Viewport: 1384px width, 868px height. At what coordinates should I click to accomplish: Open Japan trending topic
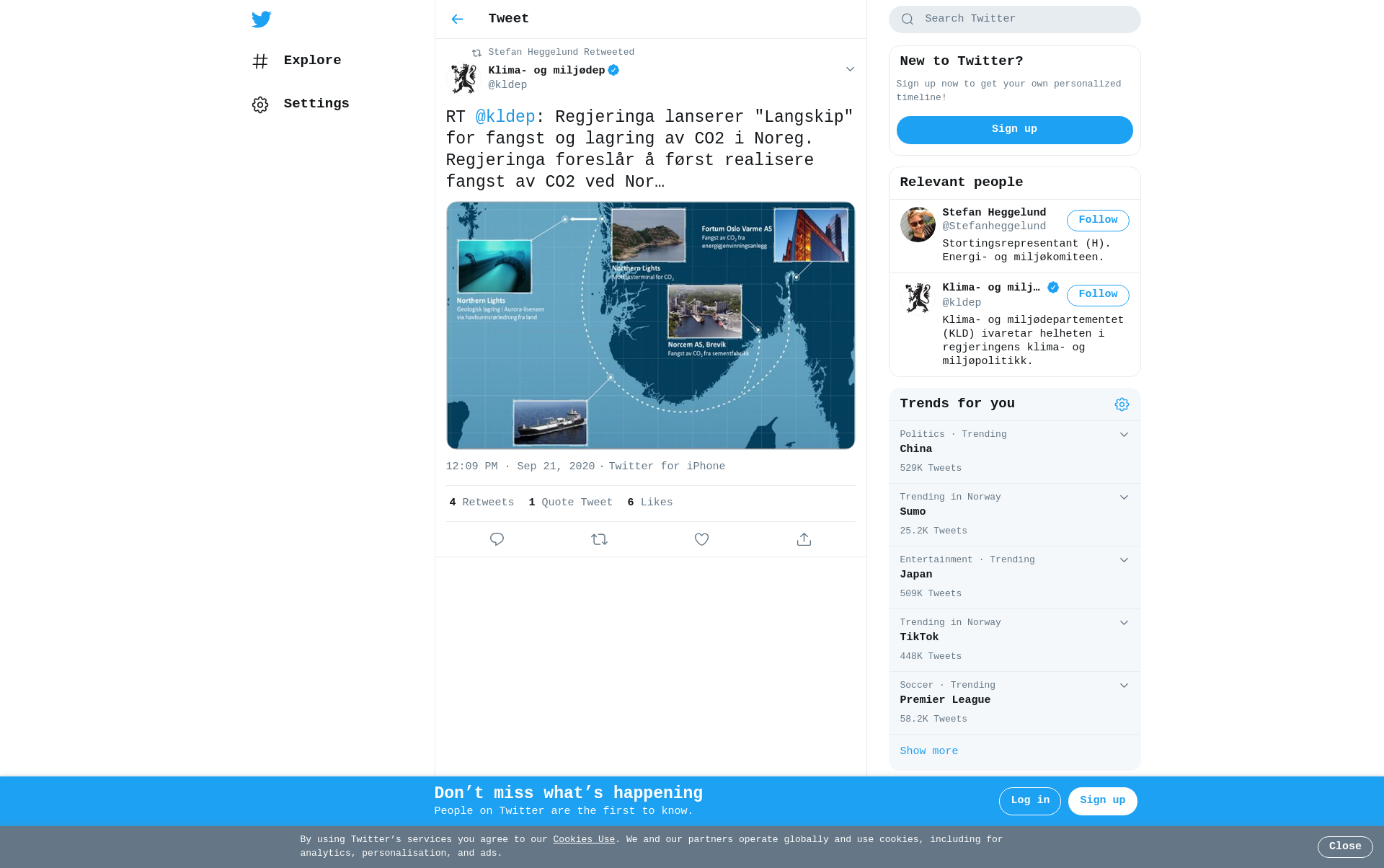point(1014,577)
